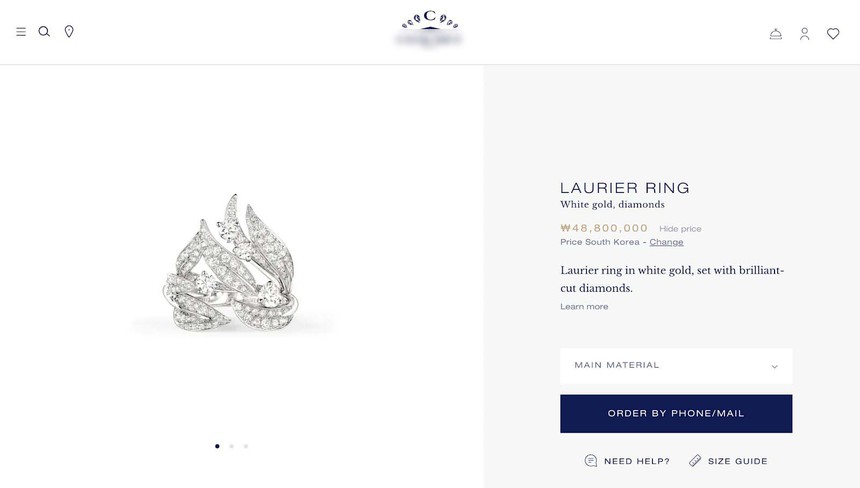
Task: Click the concierge bell icon
Action: pyautogui.click(x=776, y=34)
